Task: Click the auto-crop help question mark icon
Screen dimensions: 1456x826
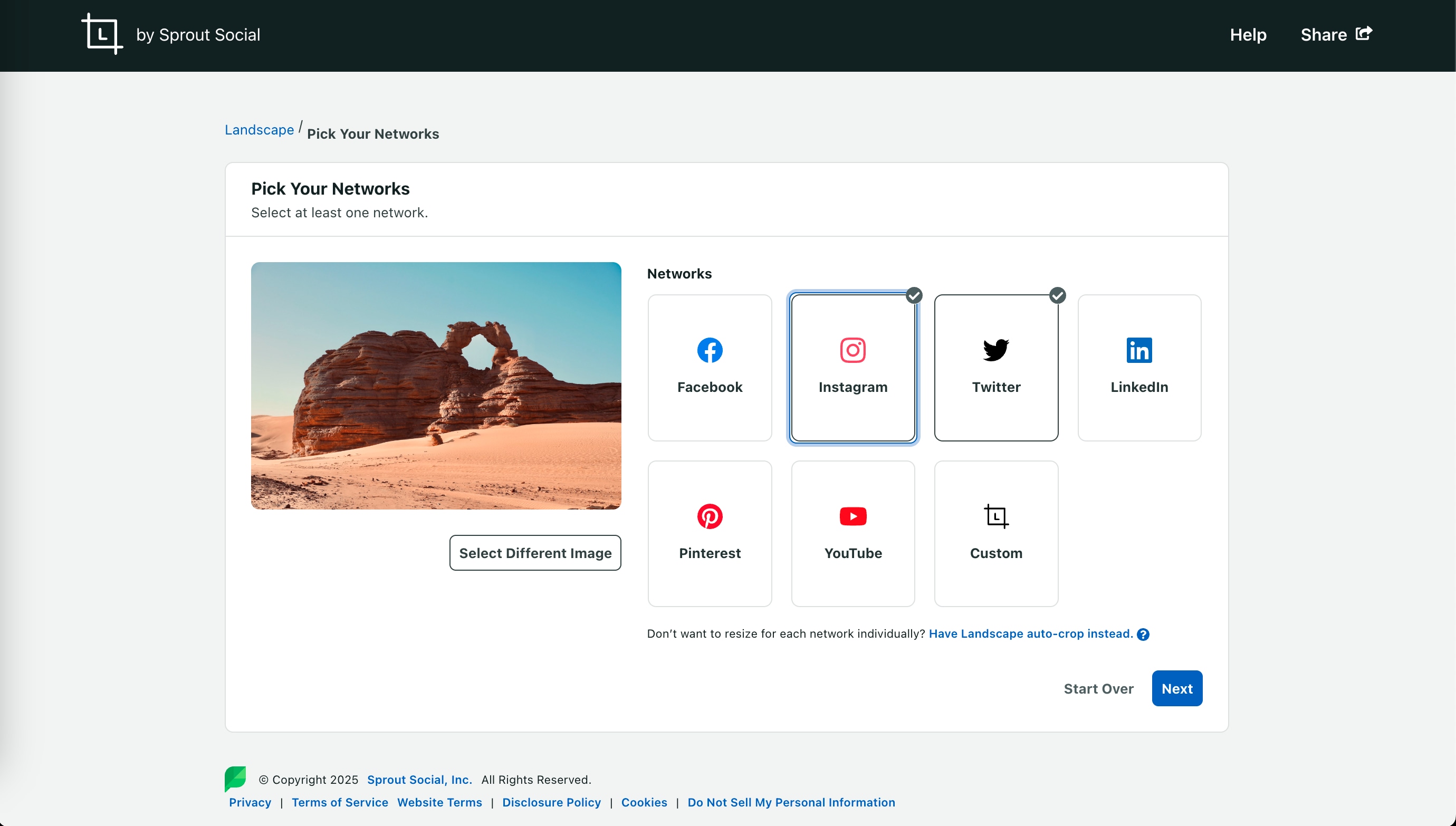Action: pyautogui.click(x=1143, y=634)
